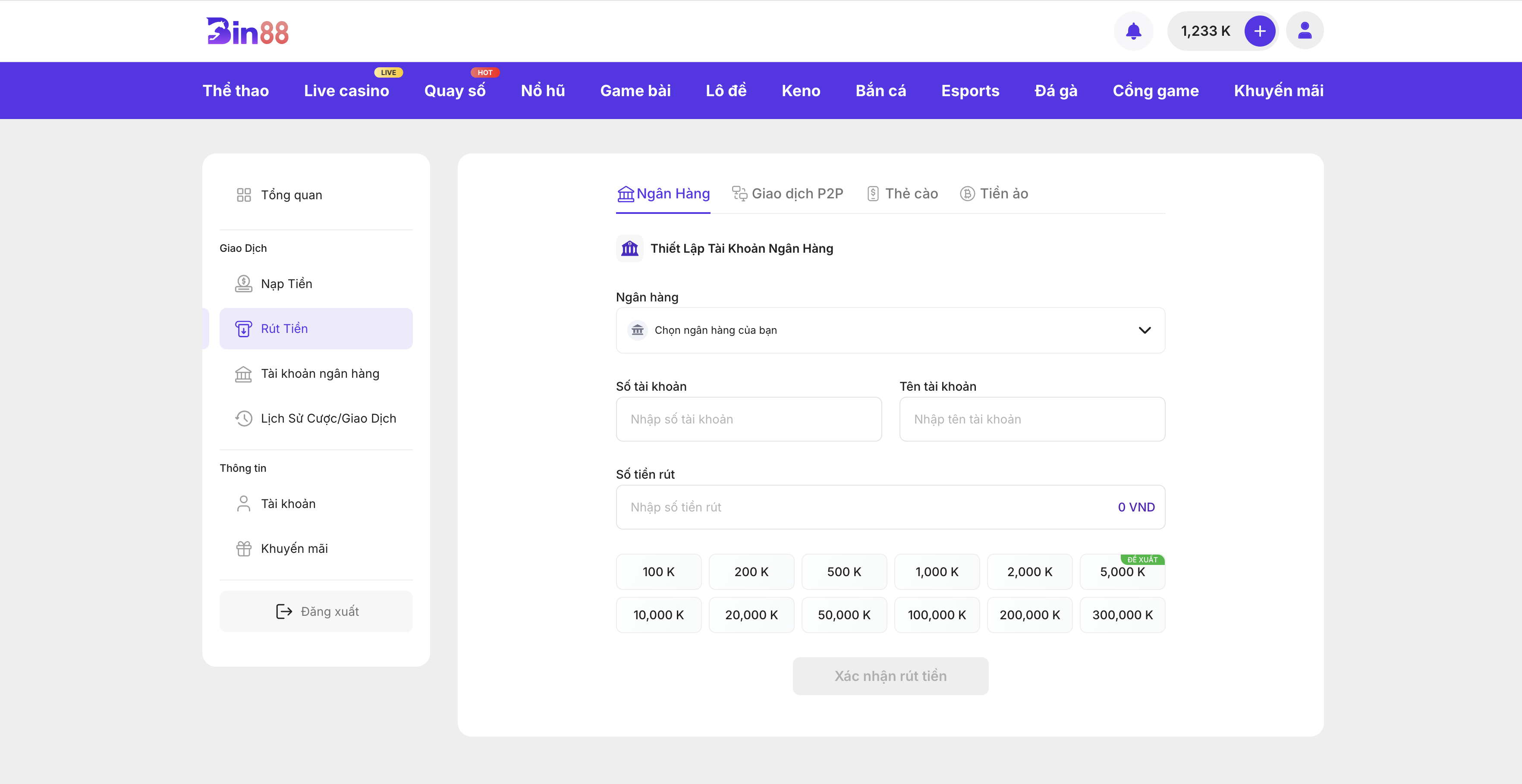Click the Lịch Sử history clock icon
Viewport: 1522px width, 784px height.
[x=243, y=418]
